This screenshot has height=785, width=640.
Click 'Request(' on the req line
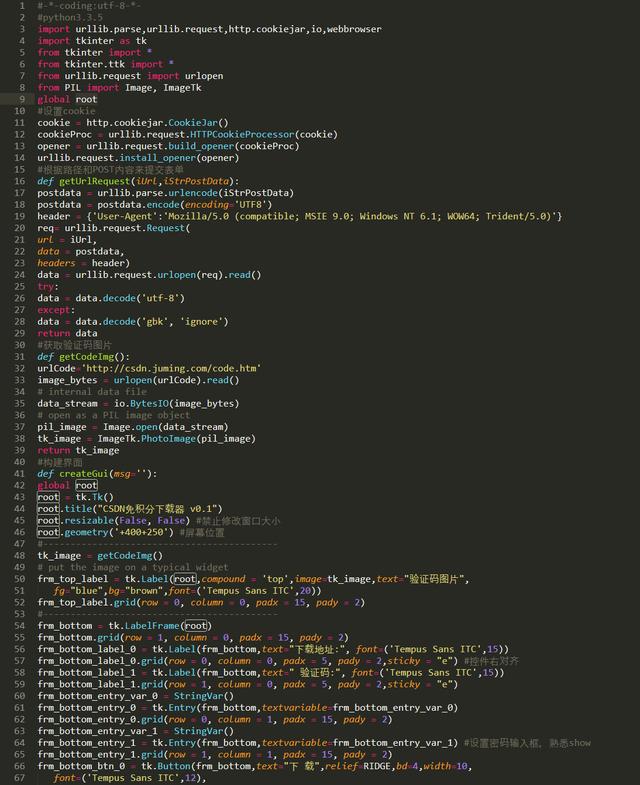pyautogui.click(x=168, y=228)
